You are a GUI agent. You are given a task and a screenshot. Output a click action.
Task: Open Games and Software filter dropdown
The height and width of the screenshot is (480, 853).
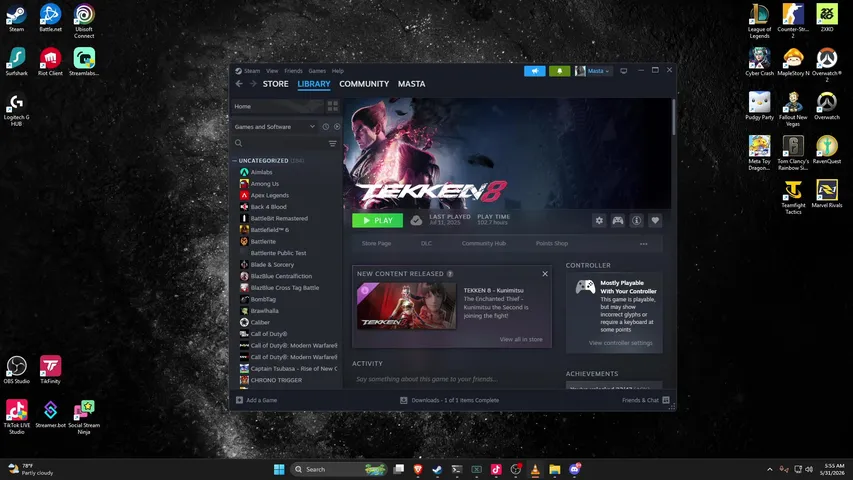[275, 127]
